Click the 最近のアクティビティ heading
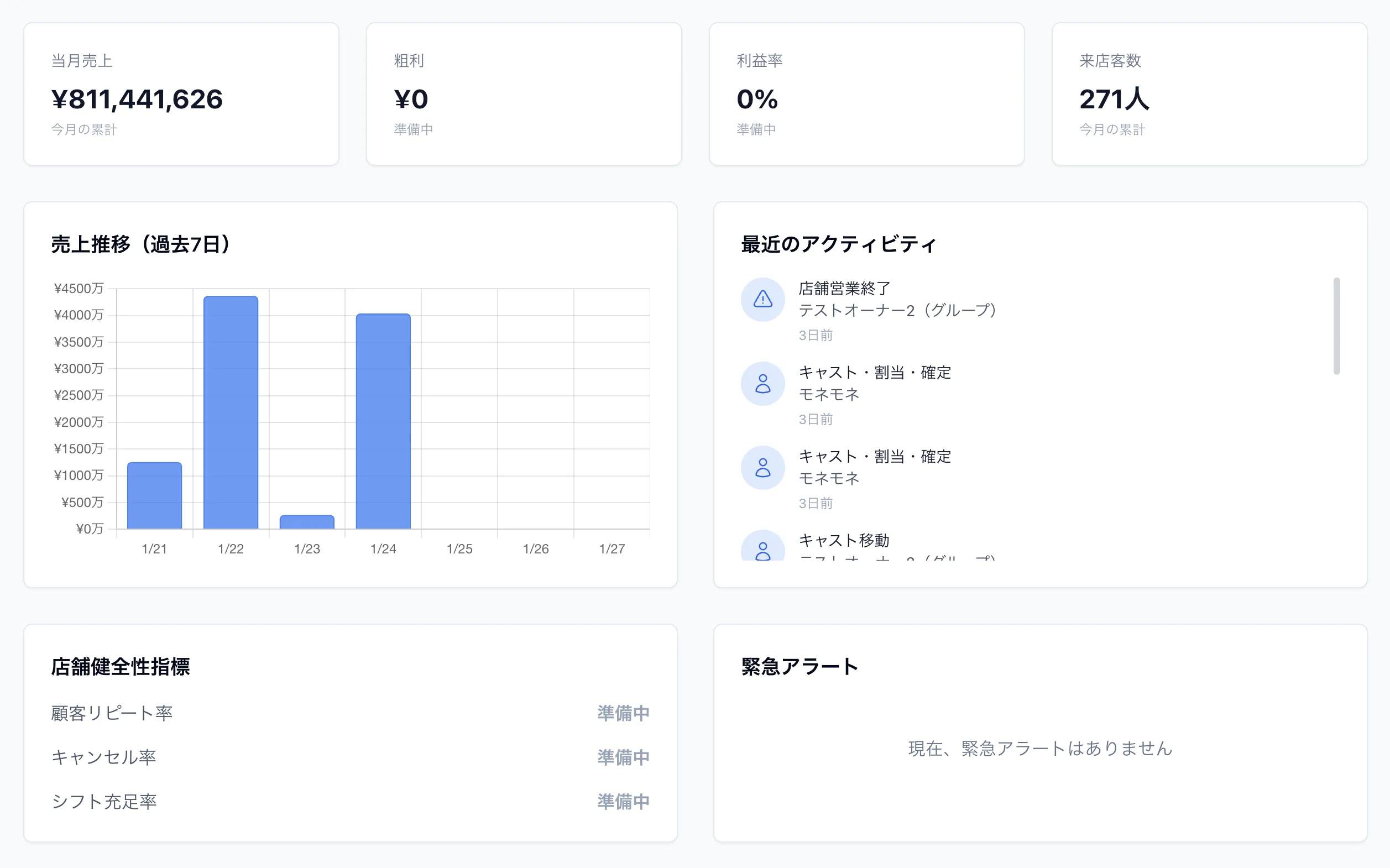1390x868 pixels. [x=838, y=244]
